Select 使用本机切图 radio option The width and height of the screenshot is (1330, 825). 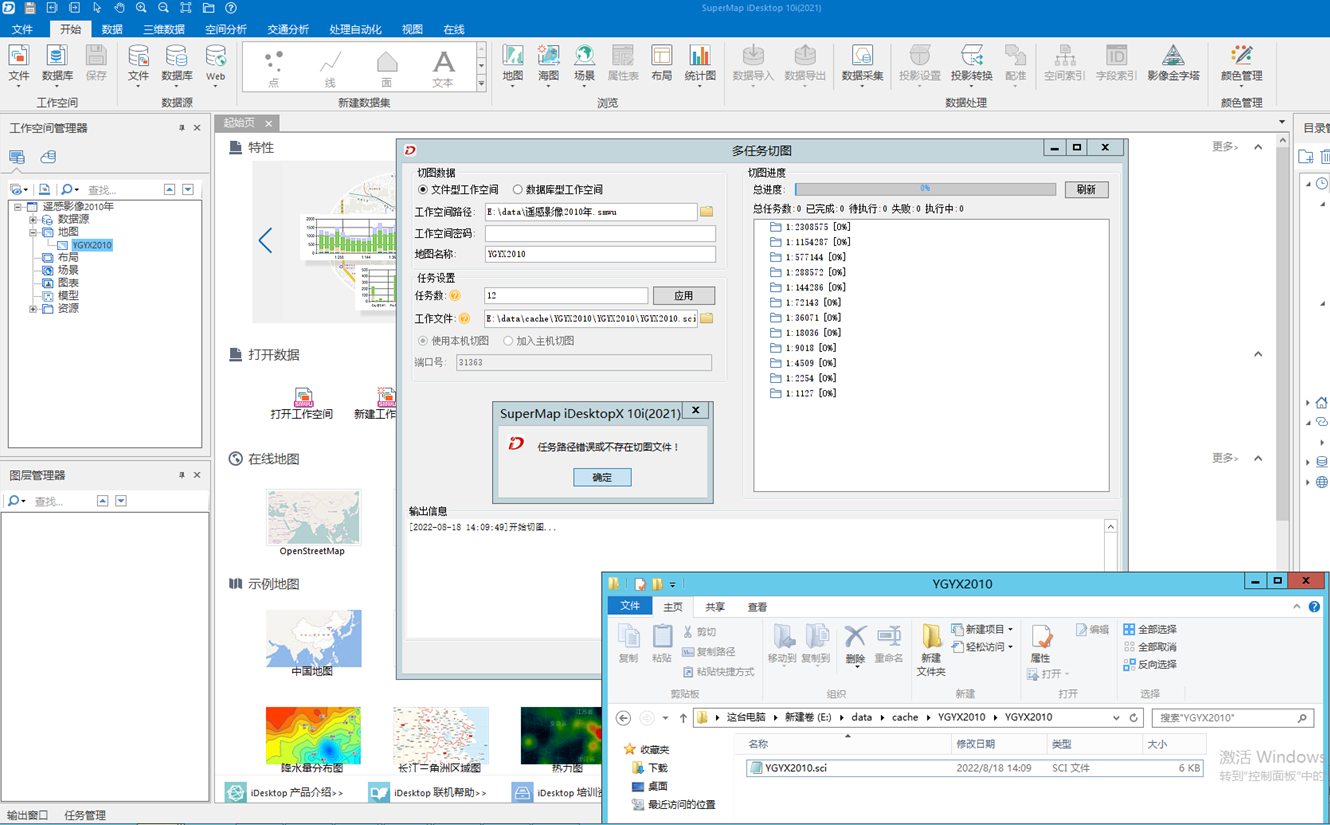click(x=423, y=341)
